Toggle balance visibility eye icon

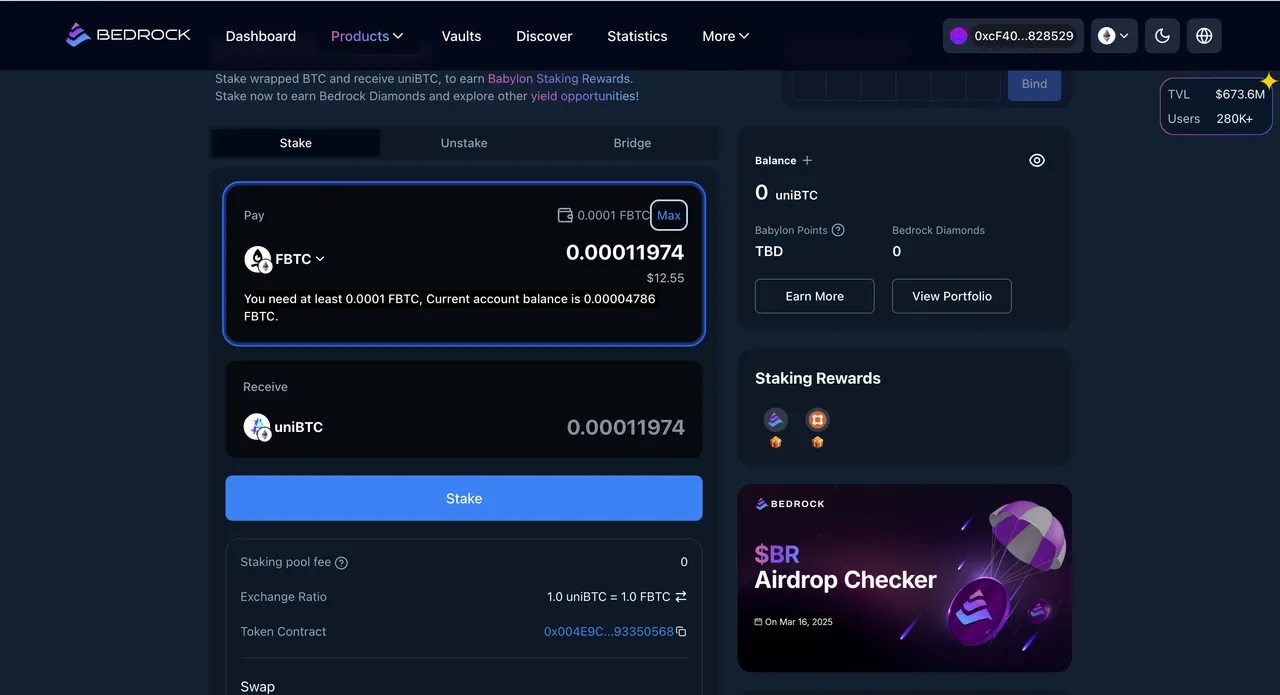click(1037, 160)
